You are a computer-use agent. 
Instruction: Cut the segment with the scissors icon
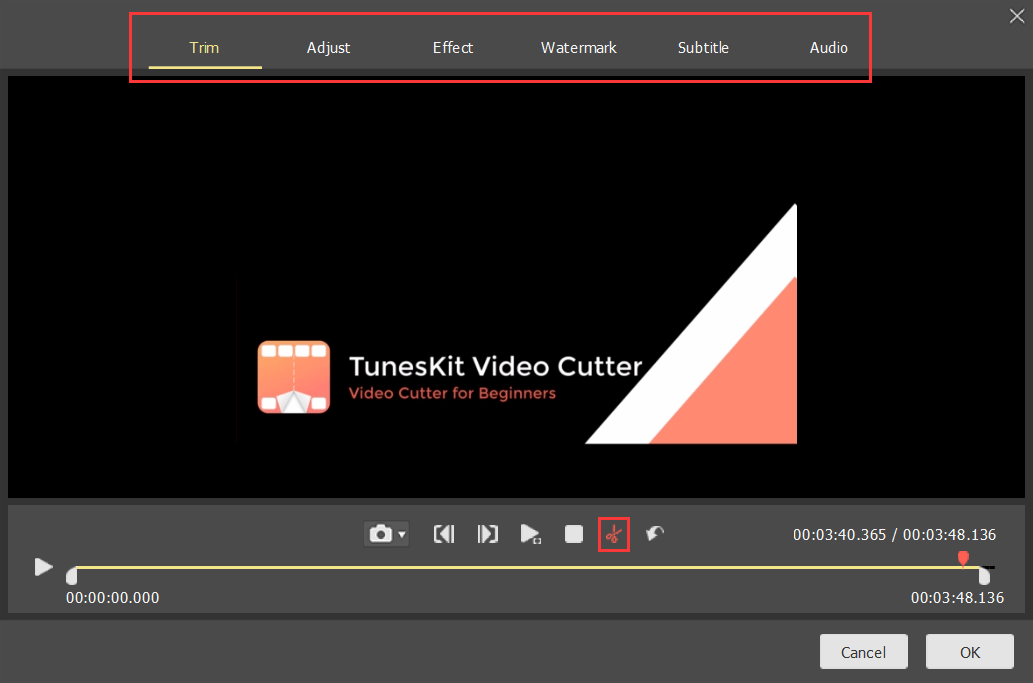click(613, 534)
